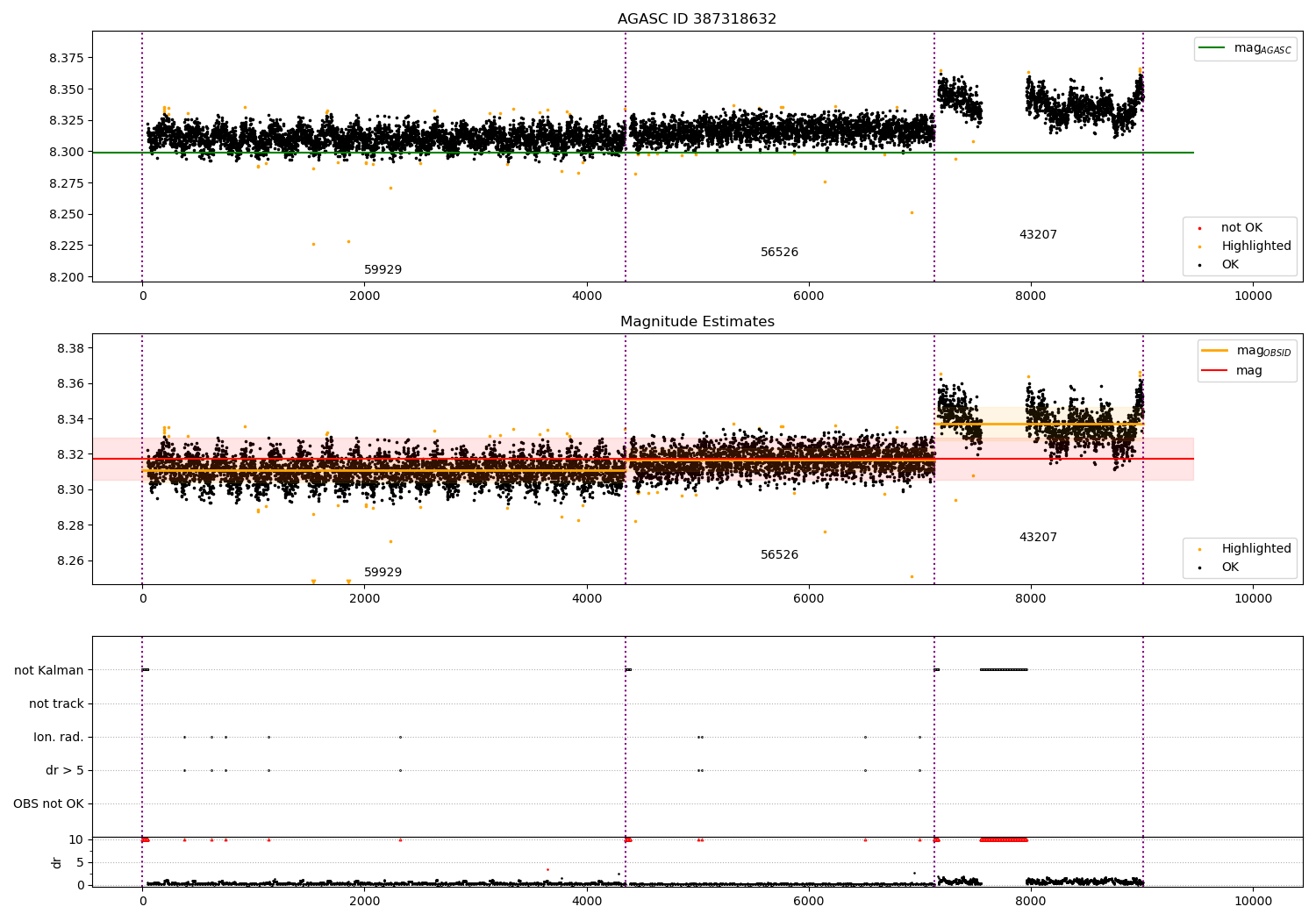This screenshot has width=1316, height=921.
Task: Click the 'OBS not OK' axis label
Action: (48, 804)
